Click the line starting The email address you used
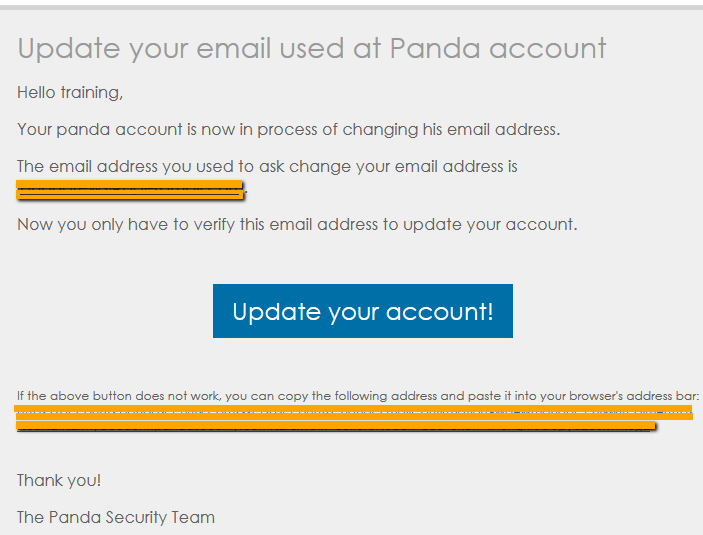 [267, 166]
